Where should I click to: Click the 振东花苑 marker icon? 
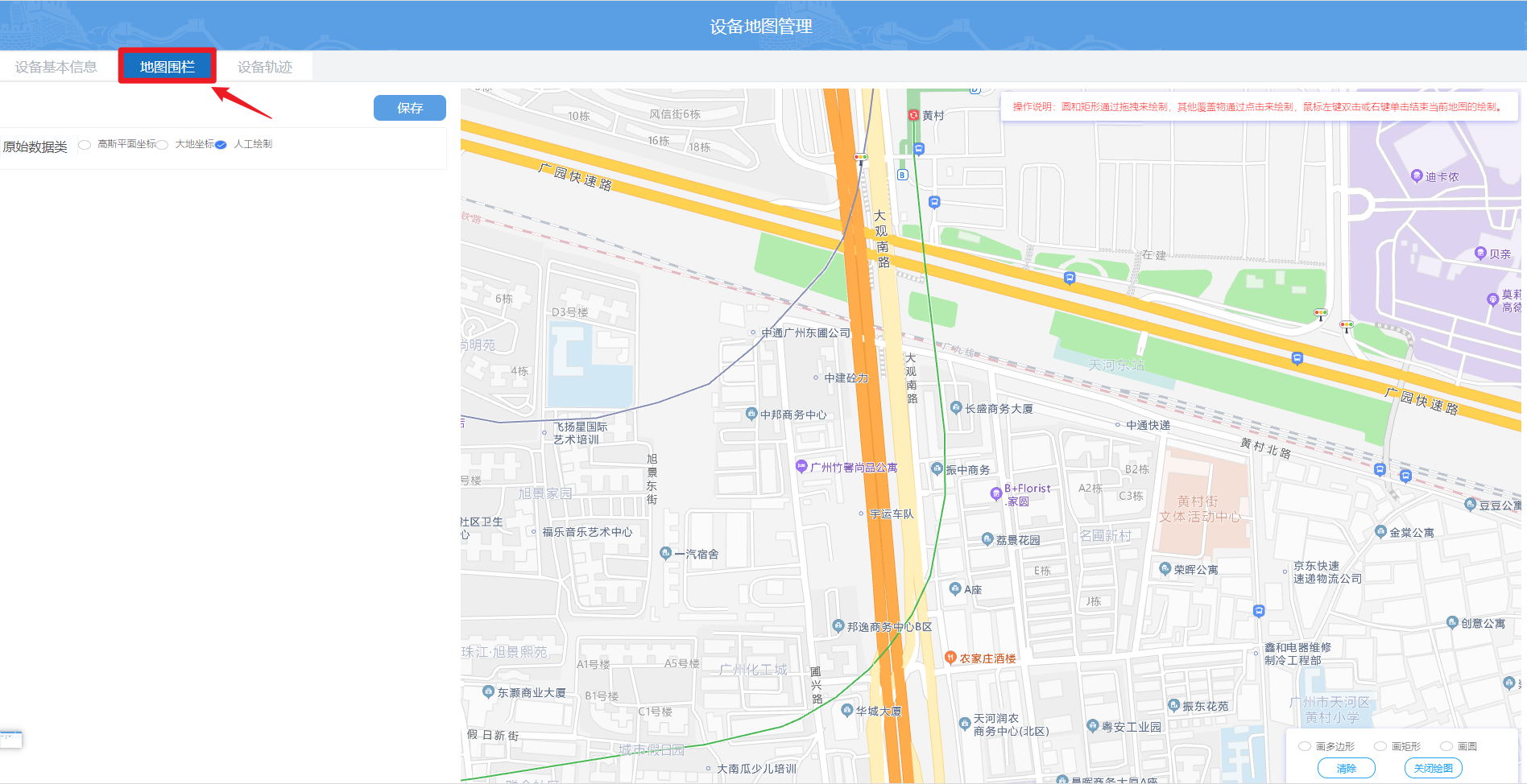[1173, 705]
